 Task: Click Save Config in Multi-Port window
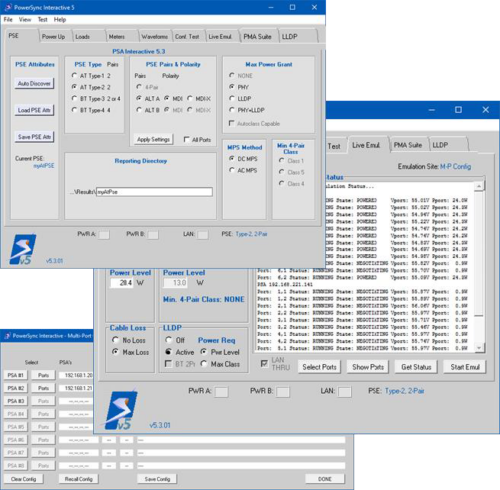157,479
